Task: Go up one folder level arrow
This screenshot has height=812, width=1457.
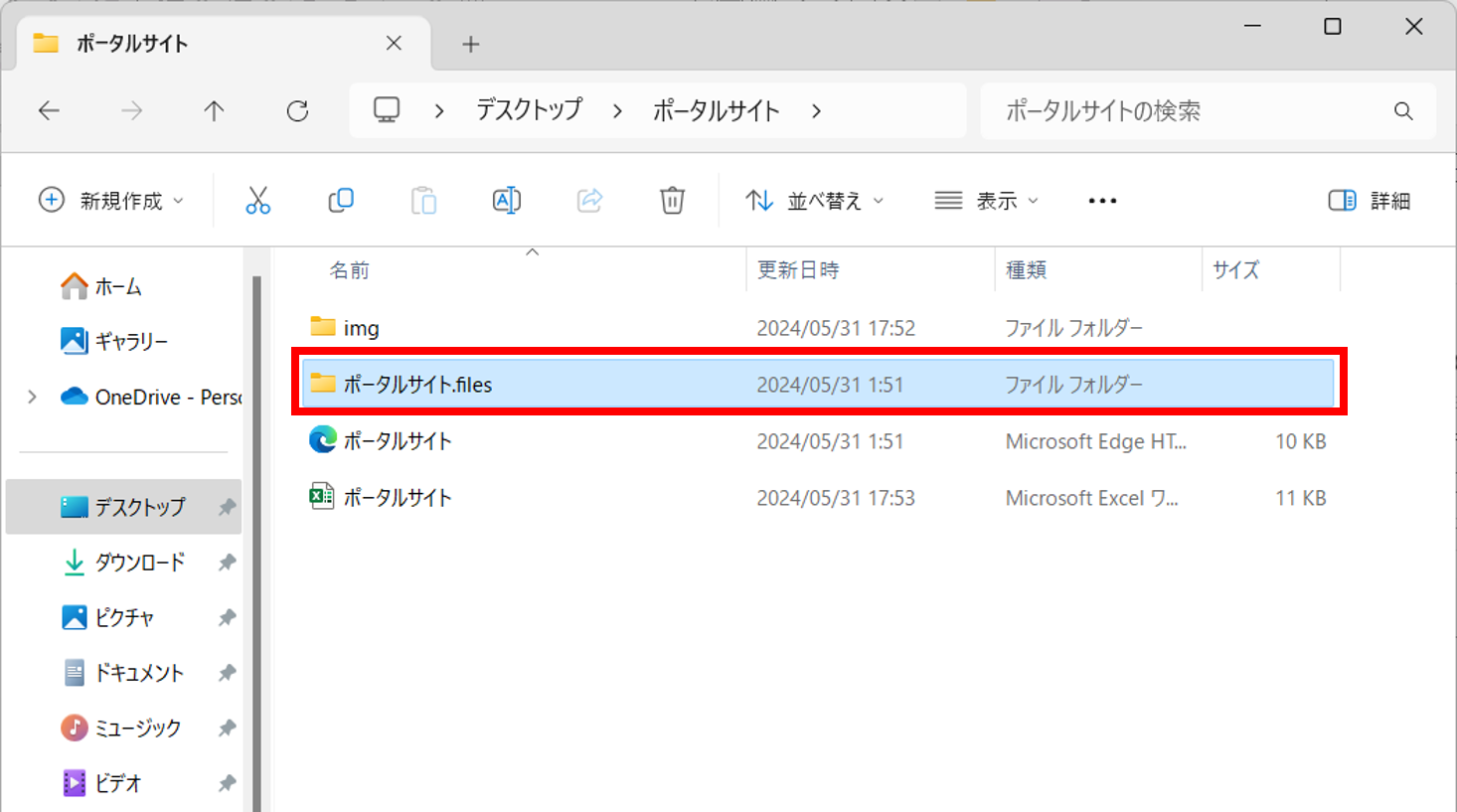Action: (x=214, y=111)
